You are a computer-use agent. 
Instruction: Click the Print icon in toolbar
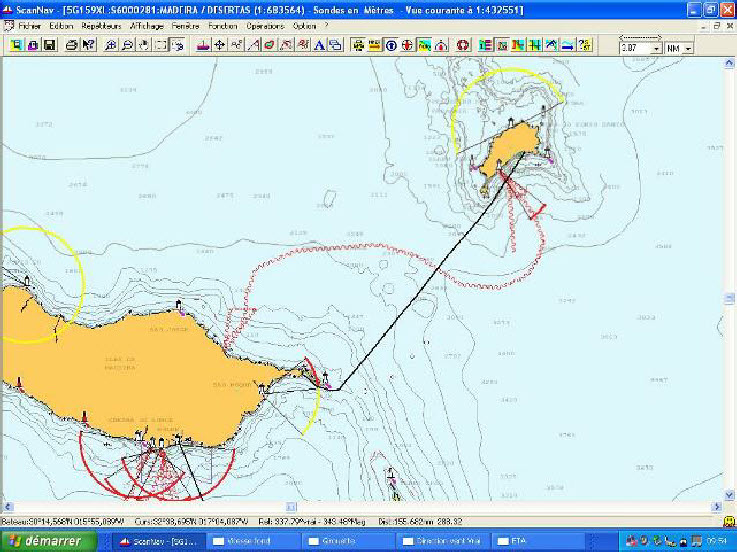(x=72, y=45)
